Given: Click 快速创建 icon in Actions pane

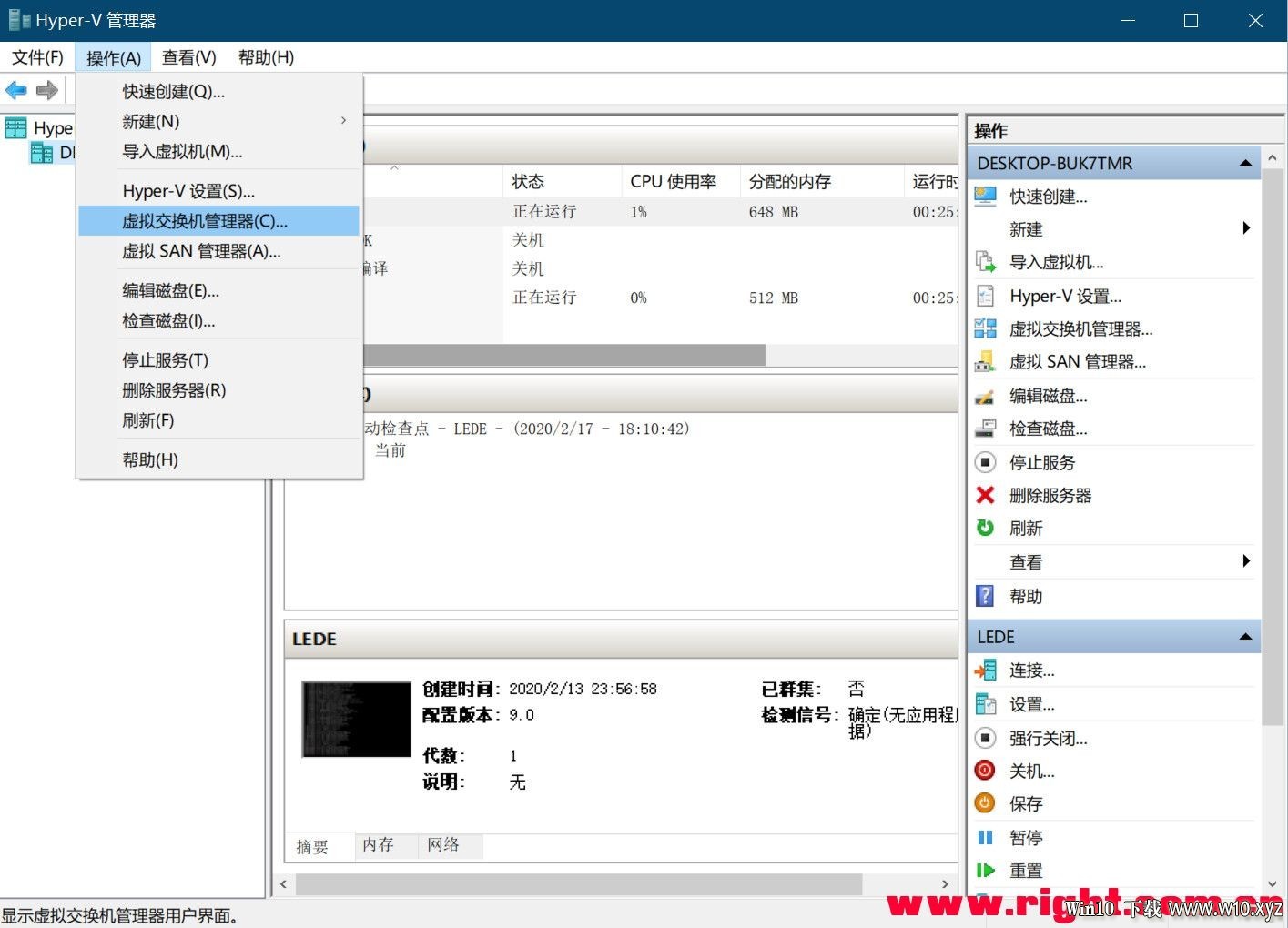Looking at the screenshot, I should [985, 196].
